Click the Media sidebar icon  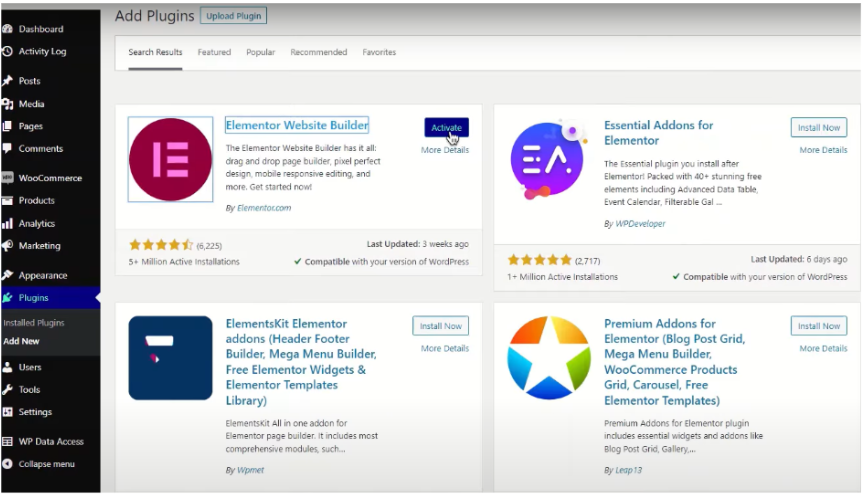(7, 104)
